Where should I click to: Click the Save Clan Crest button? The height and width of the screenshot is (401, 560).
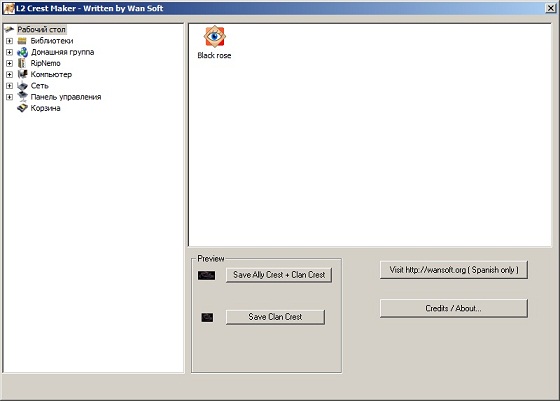pos(275,317)
